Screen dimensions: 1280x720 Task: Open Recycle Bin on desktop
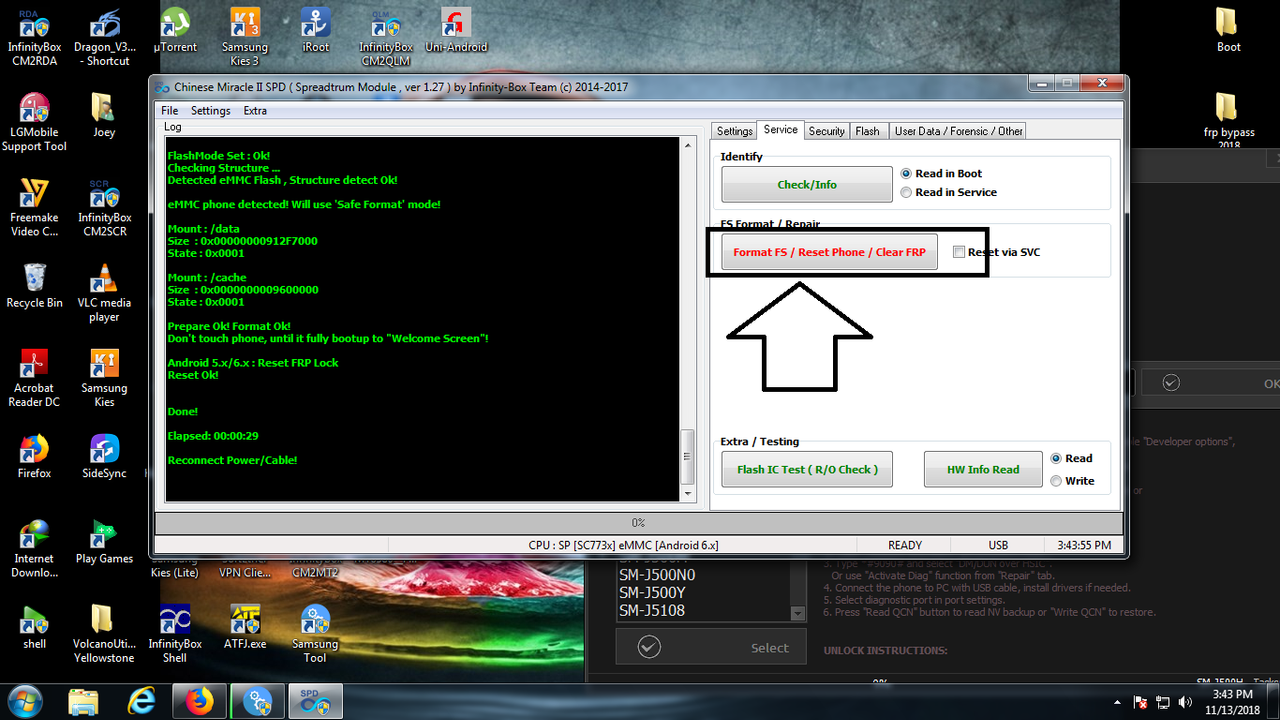point(34,285)
